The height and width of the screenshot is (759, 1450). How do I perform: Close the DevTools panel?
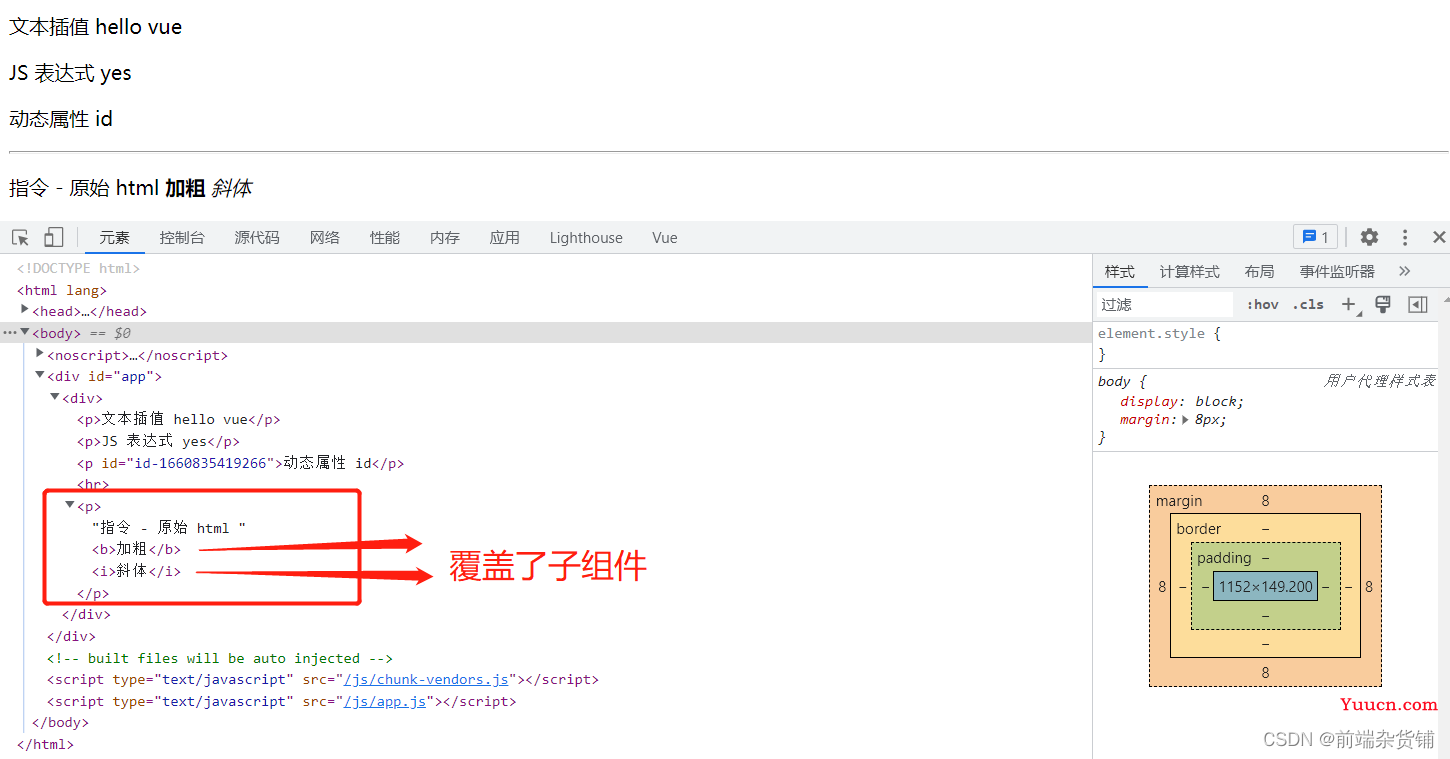tap(1439, 237)
